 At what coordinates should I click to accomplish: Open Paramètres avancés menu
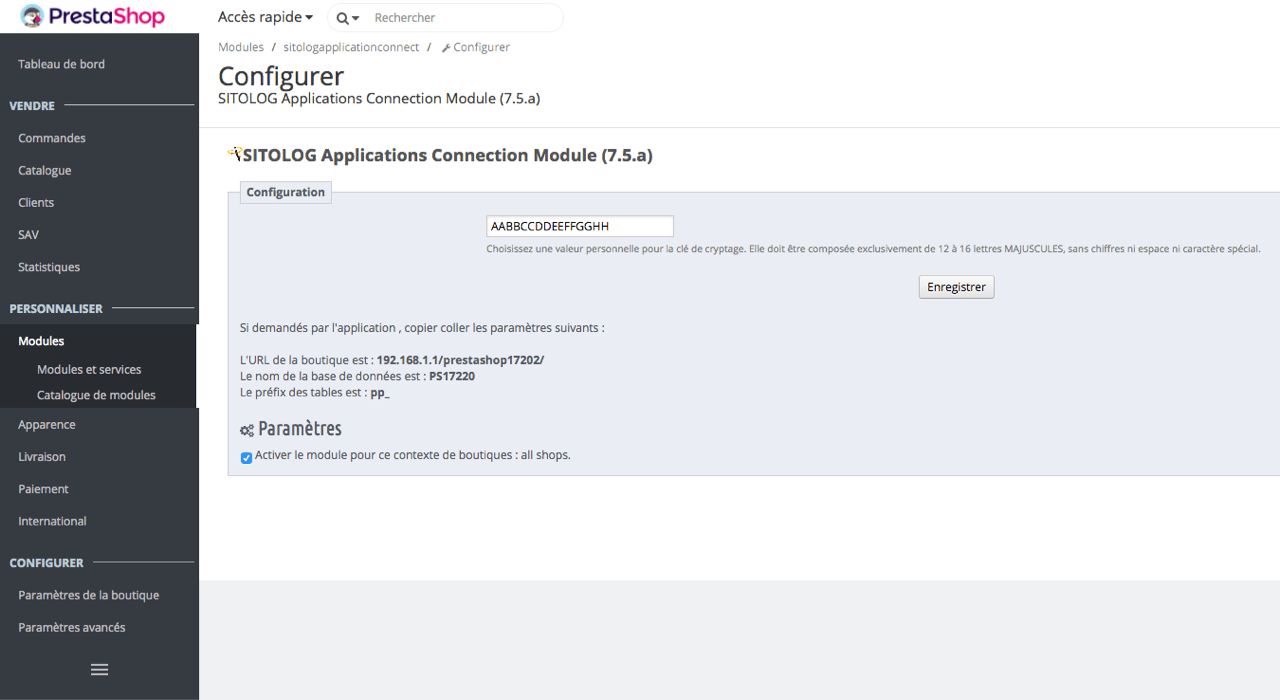click(x=72, y=627)
